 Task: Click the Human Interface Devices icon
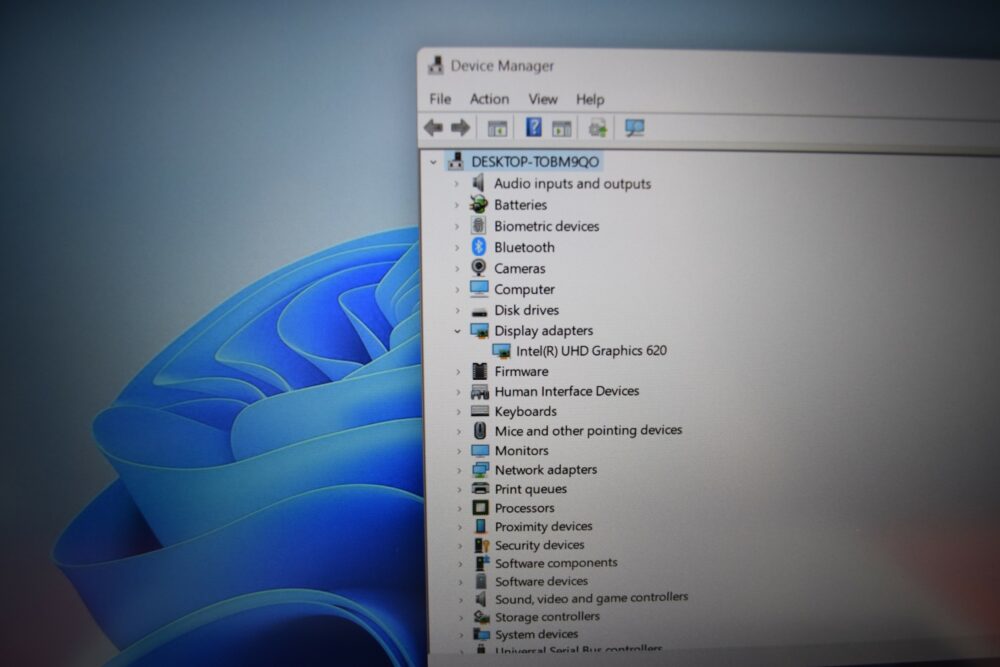tap(480, 391)
